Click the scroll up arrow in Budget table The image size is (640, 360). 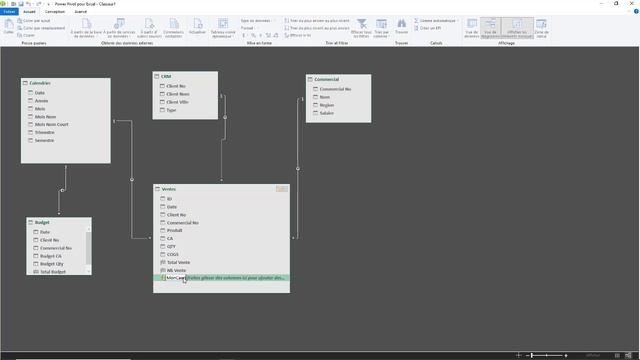[x=88, y=229]
